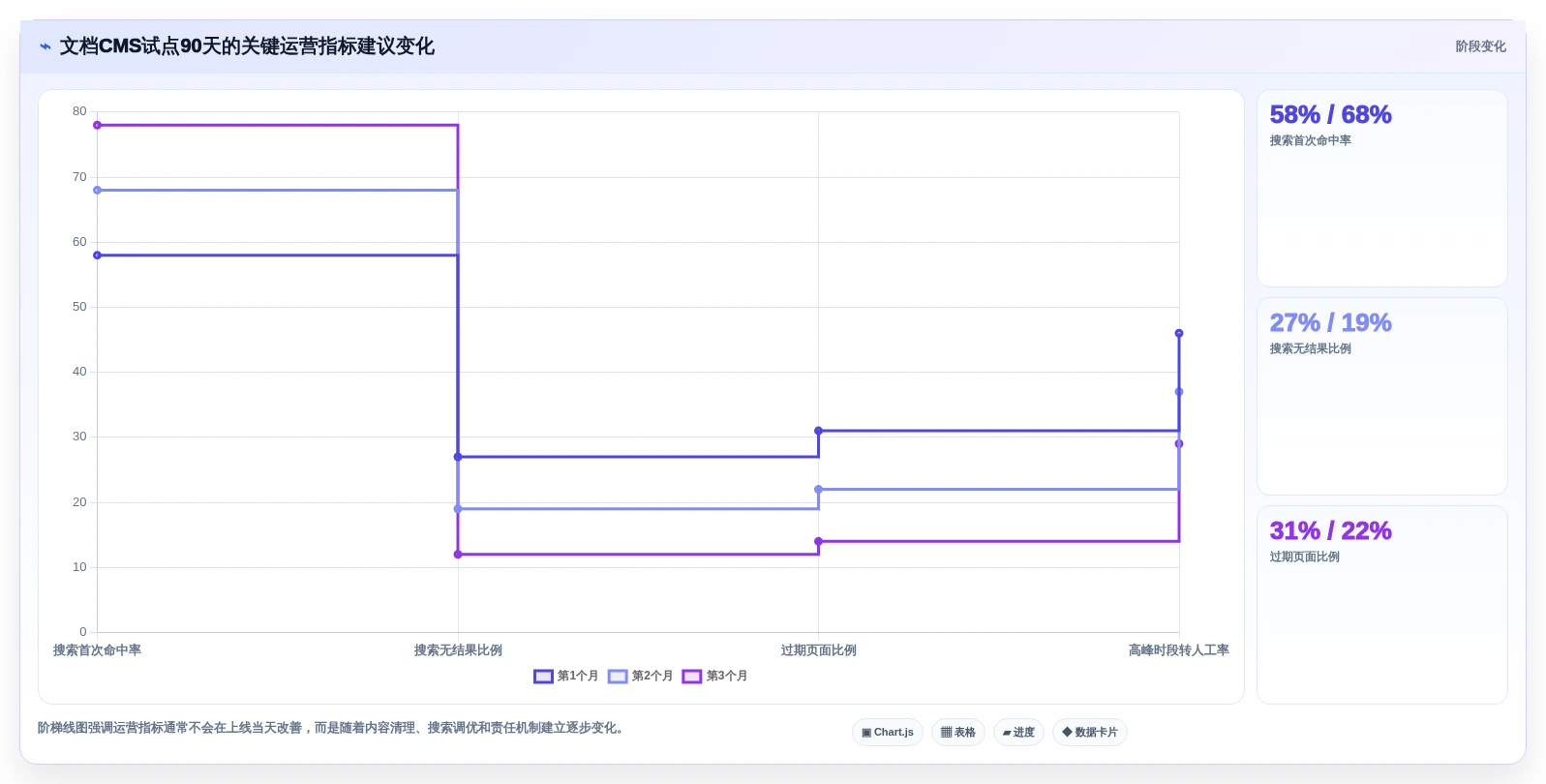Click the 第1个月 point at 27 for 搜索无结果比例
The width and height of the screenshot is (1546, 784).
[x=458, y=457]
